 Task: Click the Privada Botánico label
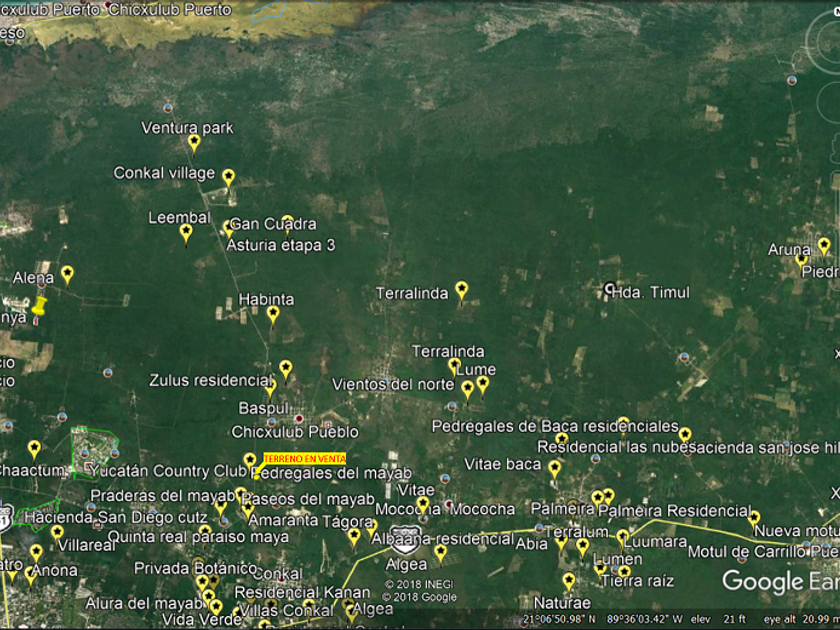pos(196,568)
